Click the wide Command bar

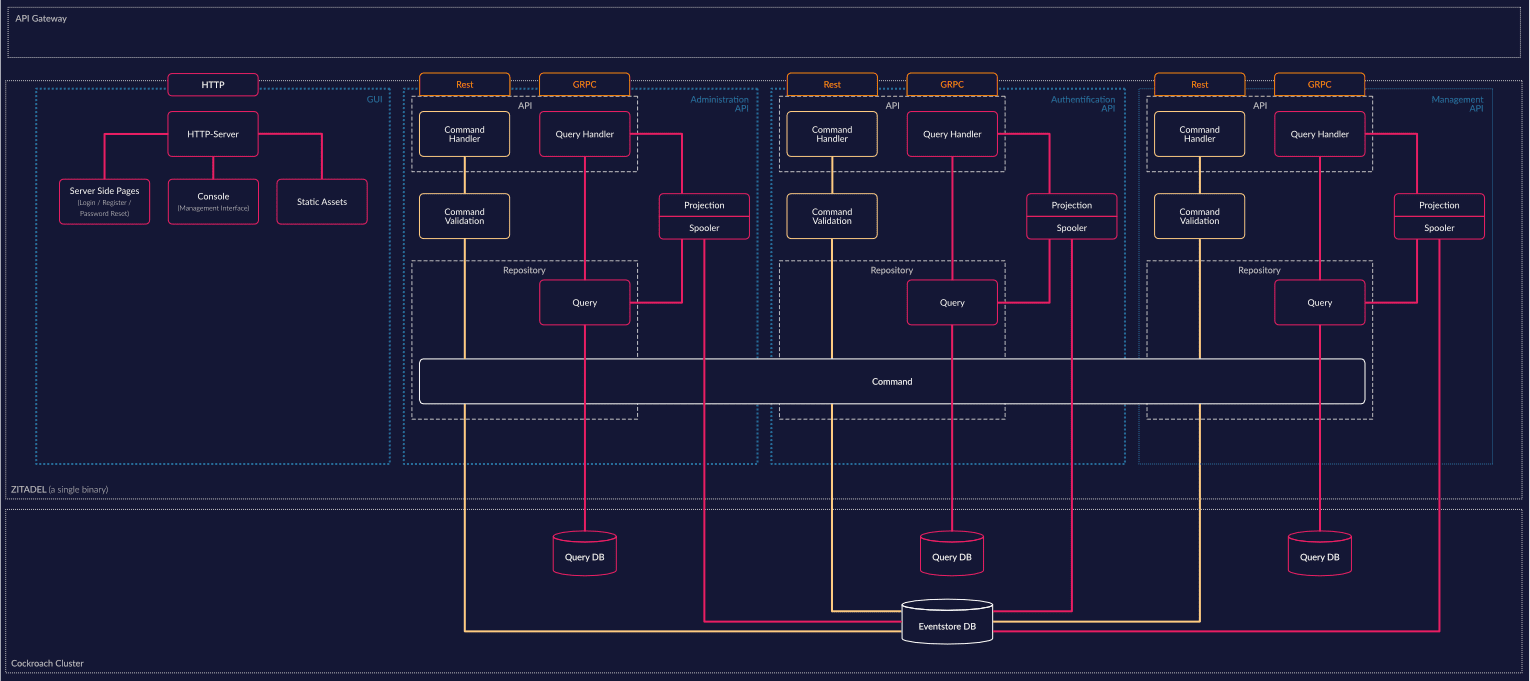pyautogui.click(x=892, y=381)
